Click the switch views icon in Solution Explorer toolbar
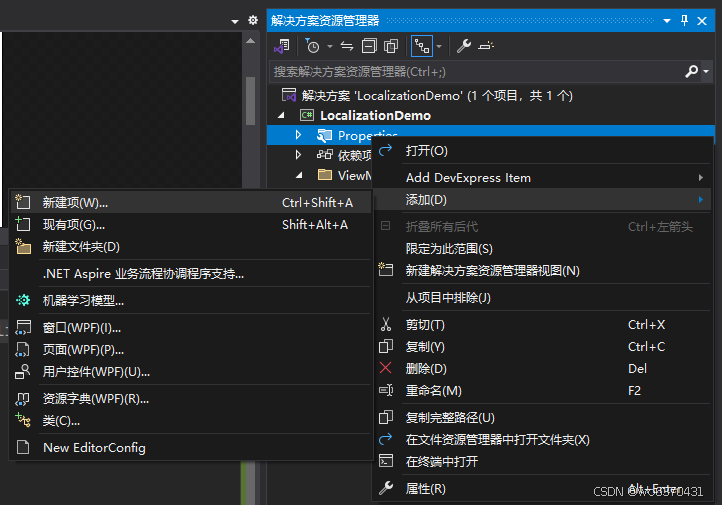The image size is (722, 505). (x=282, y=46)
